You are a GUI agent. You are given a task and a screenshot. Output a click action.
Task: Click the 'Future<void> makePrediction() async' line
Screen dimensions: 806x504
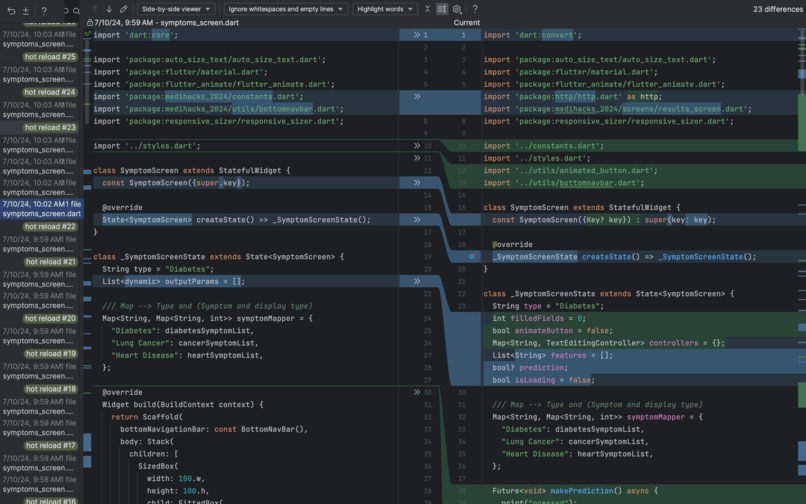pyautogui.click(x=575, y=491)
